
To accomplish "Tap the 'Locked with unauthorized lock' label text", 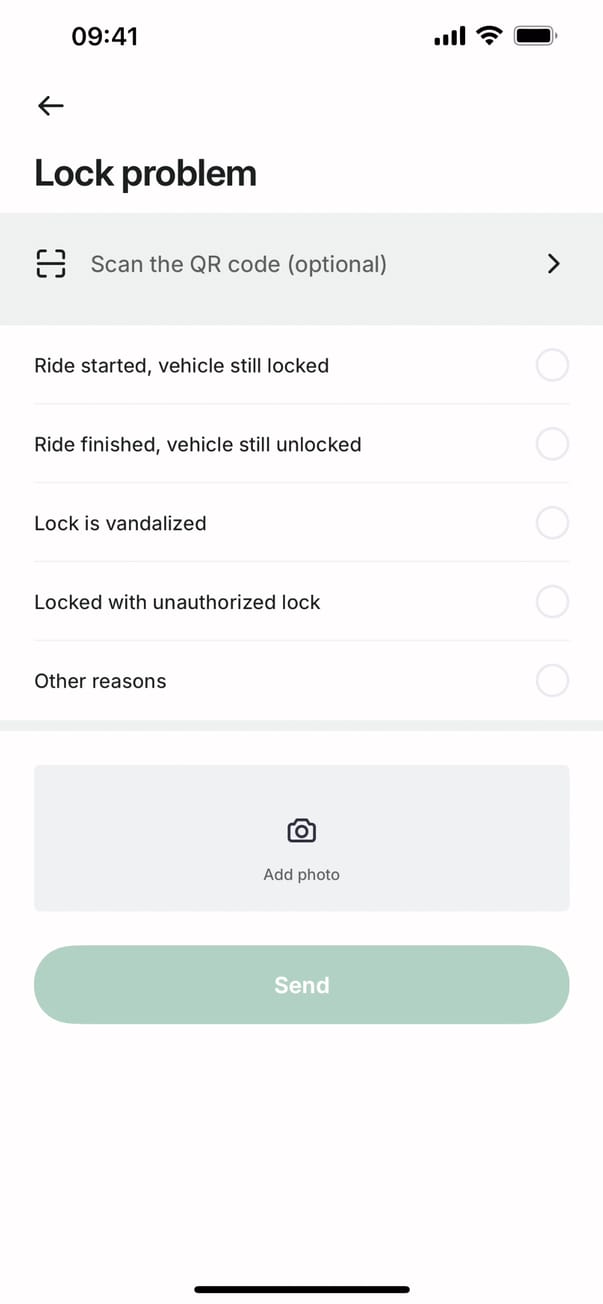I will [177, 602].
